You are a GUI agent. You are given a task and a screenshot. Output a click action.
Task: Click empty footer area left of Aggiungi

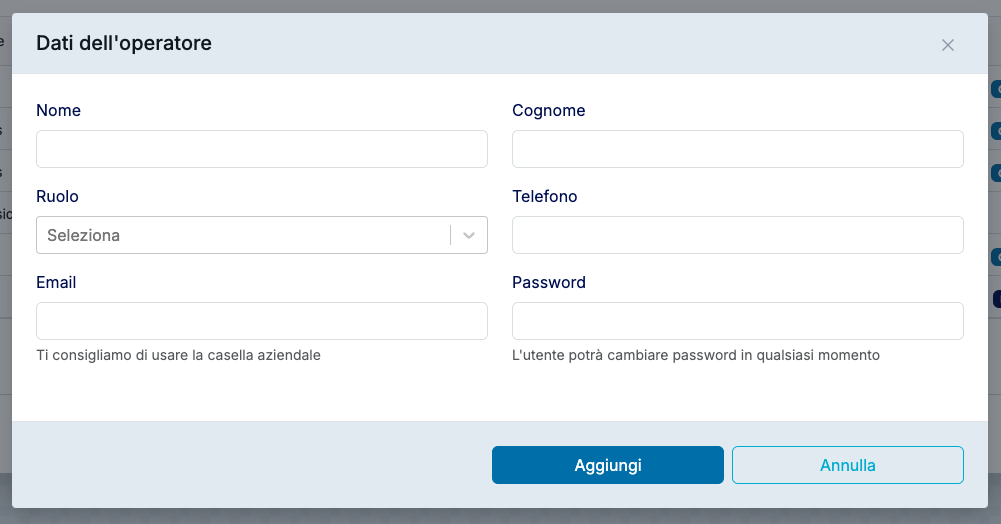coord(250,465)
